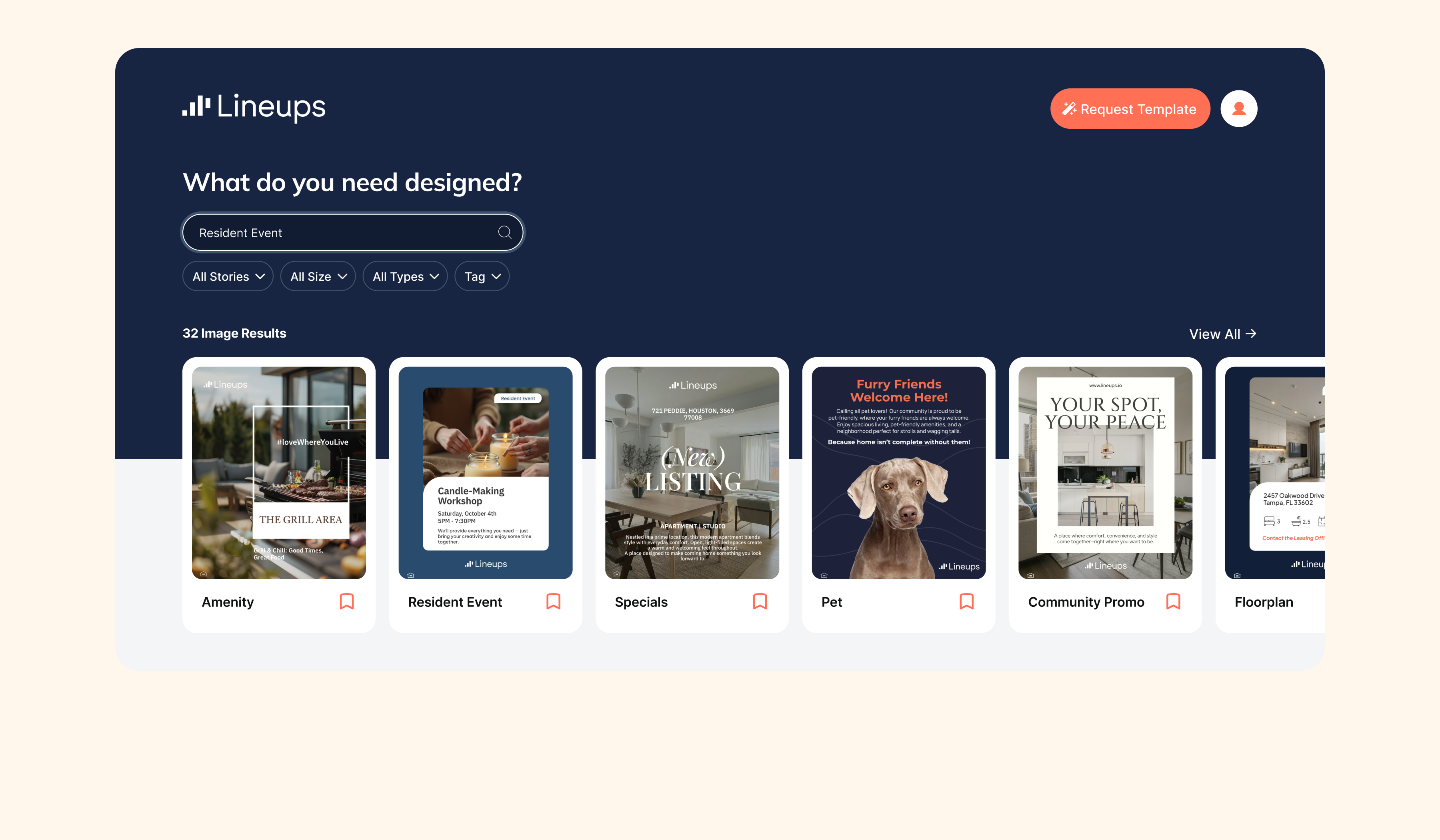Image resolution: width=1440 pixels, height=840 pixels.
Task: Open the Grill Area amenity thumbnail
Action: coord(279,472)
